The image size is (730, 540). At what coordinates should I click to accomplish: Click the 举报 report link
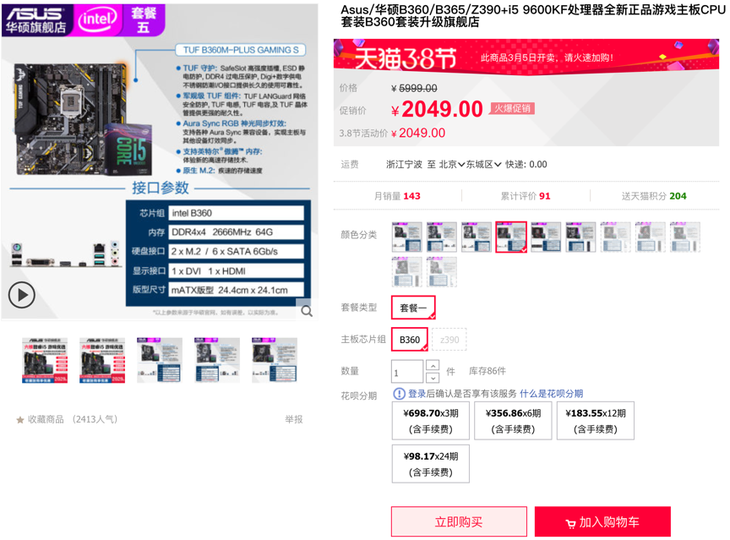(x=294, y=419)
